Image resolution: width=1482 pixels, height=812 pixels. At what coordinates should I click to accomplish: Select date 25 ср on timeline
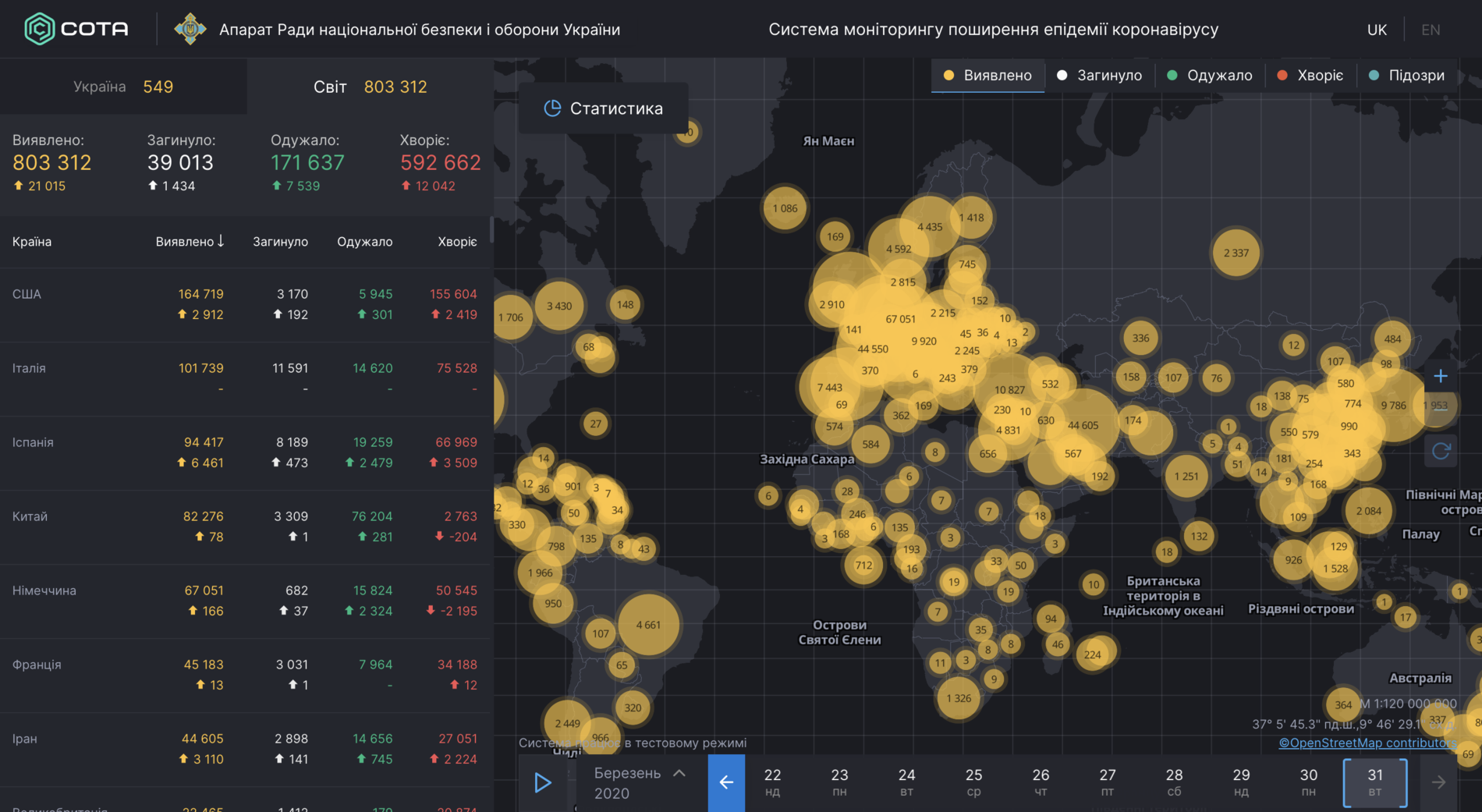click(x=973, y=782)
